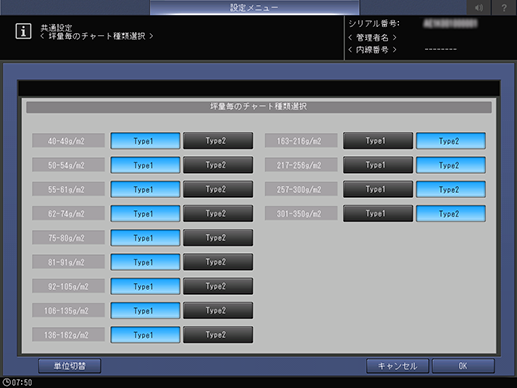Select Type1 for 81-91g/m2

coord(145,262)
